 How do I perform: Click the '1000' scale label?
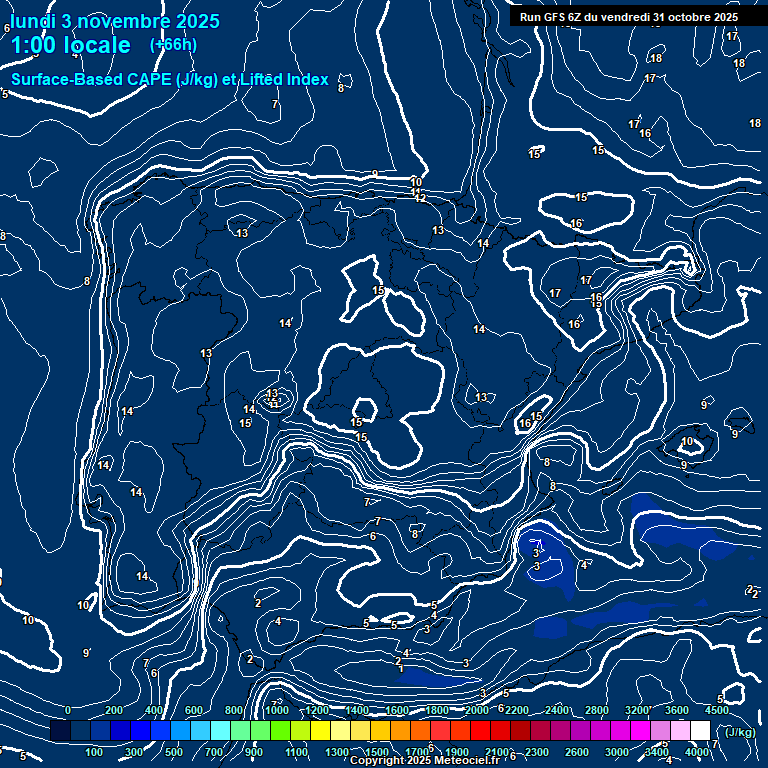tap(277, 710)
